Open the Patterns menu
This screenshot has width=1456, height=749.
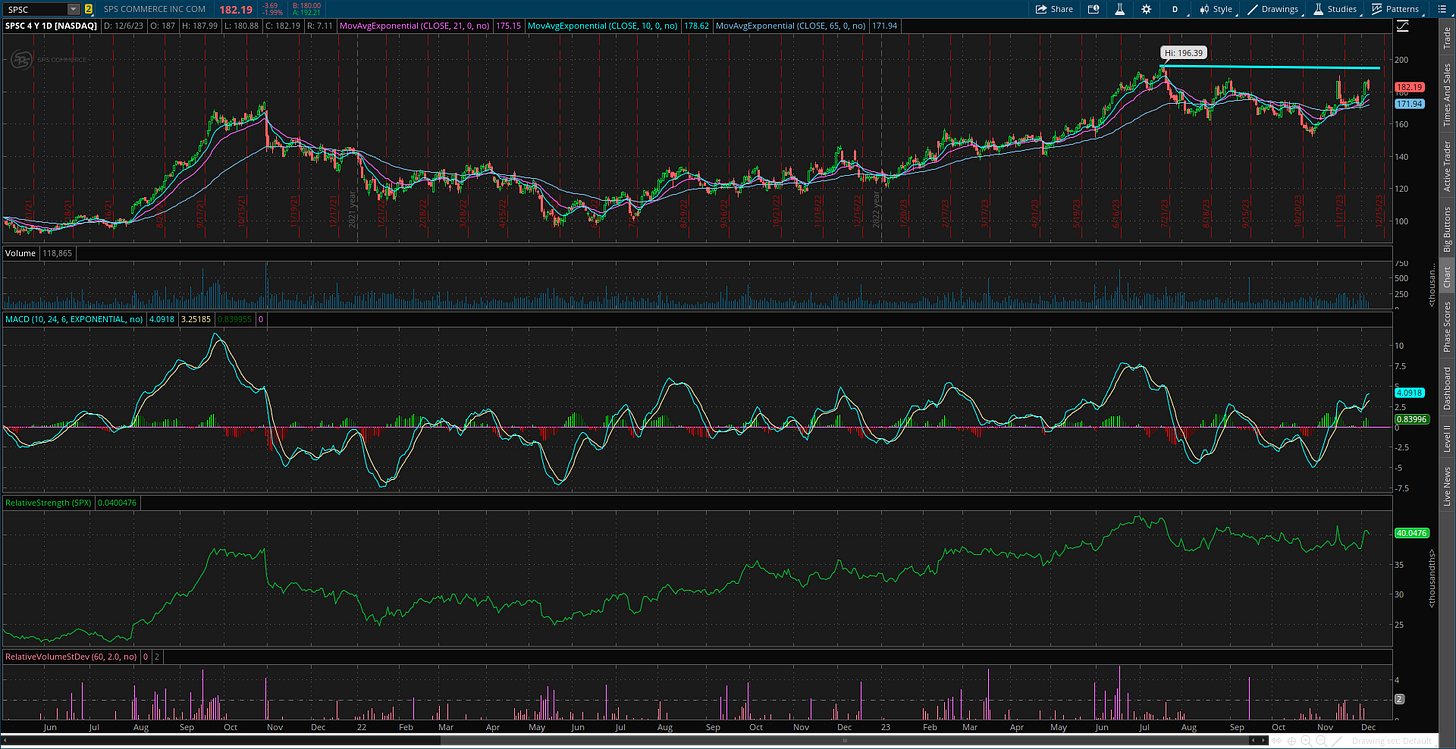pyautogui.click(x=1398, y=9)
